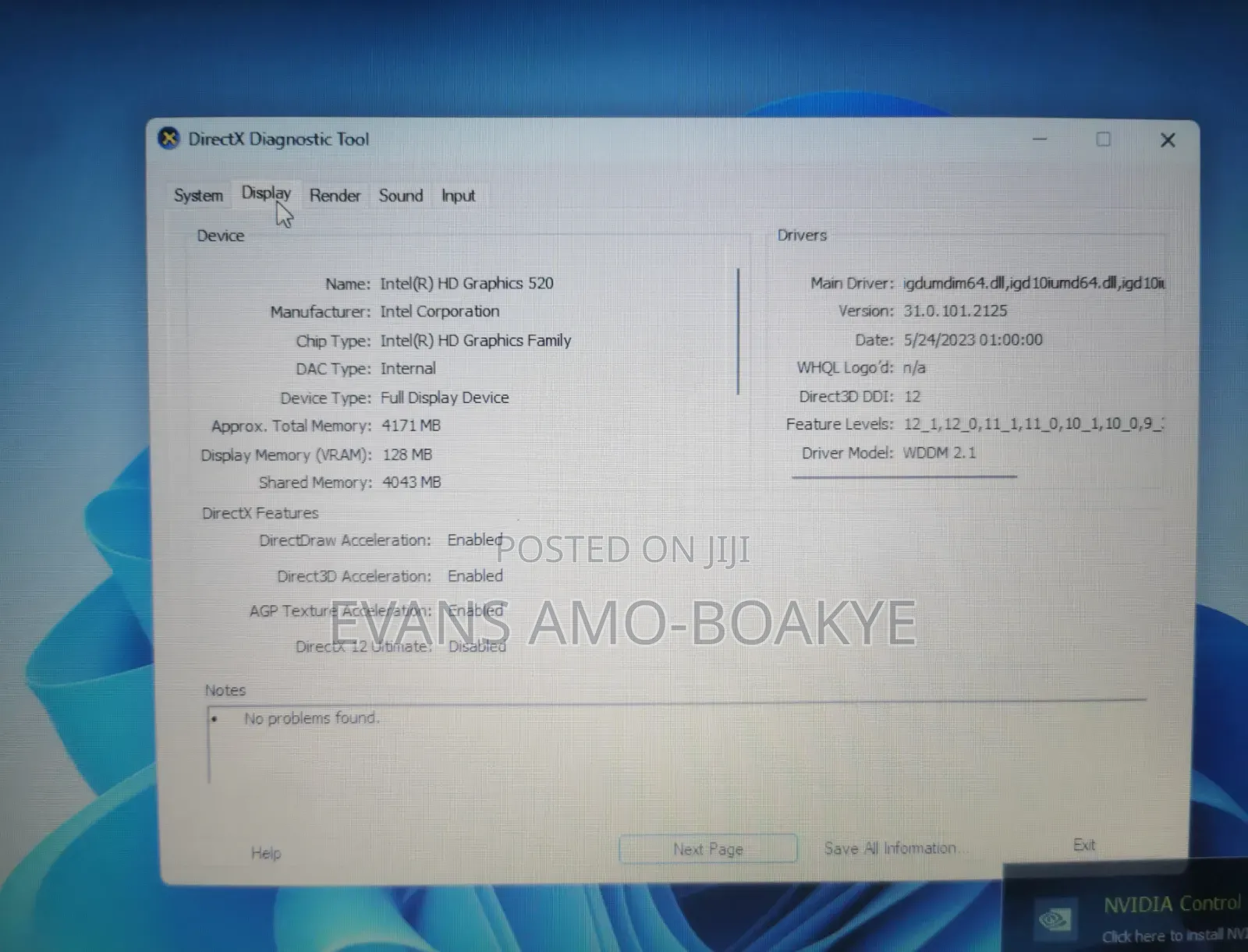The height and width of the screenshot is (952, 1248).
Task: Click the DAC Type value Internal
Action: (408, 368)
